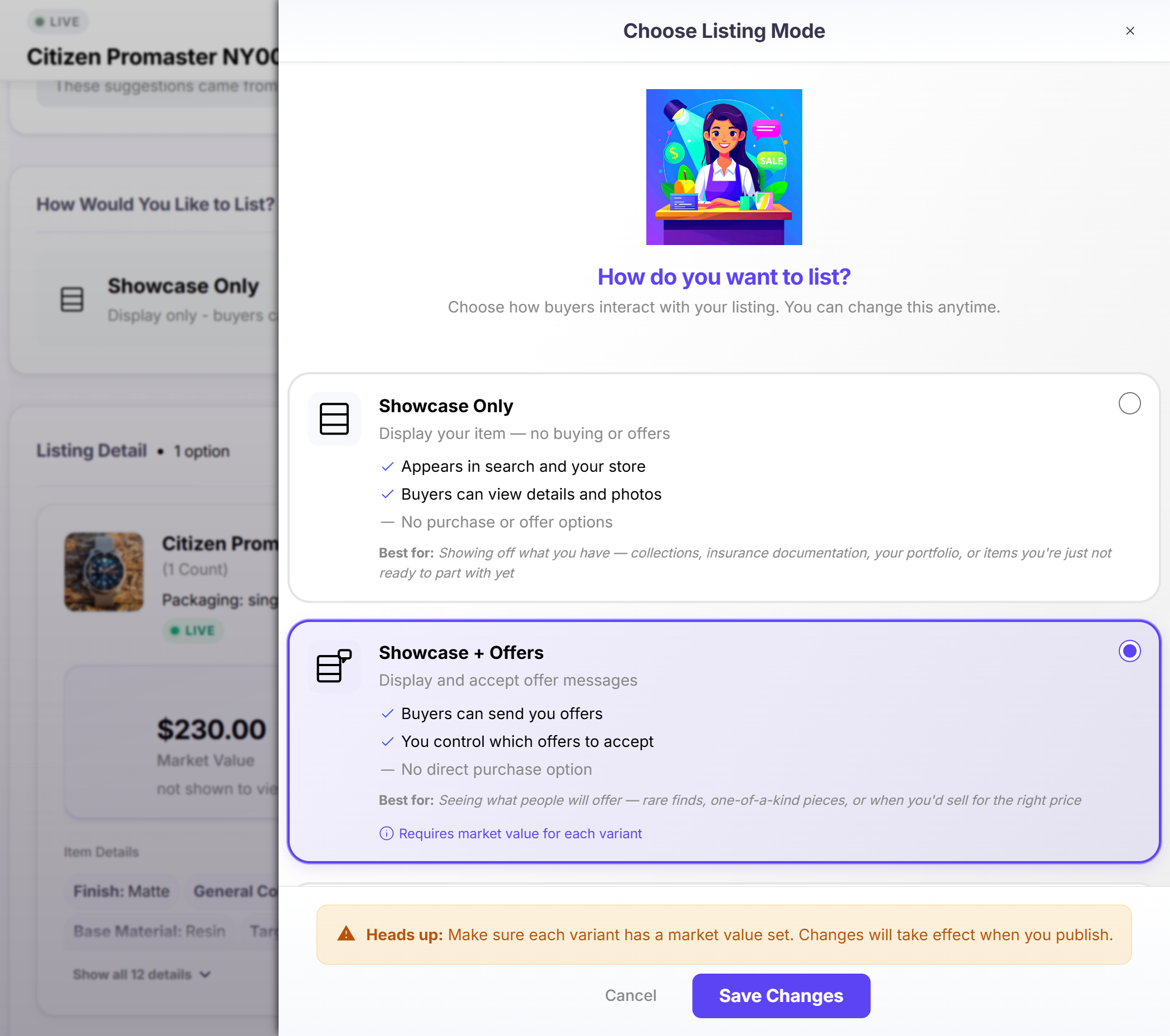The image size is (1170, 1036).
Task: Click the Showcase Only list icon
Action: (334, 418)
